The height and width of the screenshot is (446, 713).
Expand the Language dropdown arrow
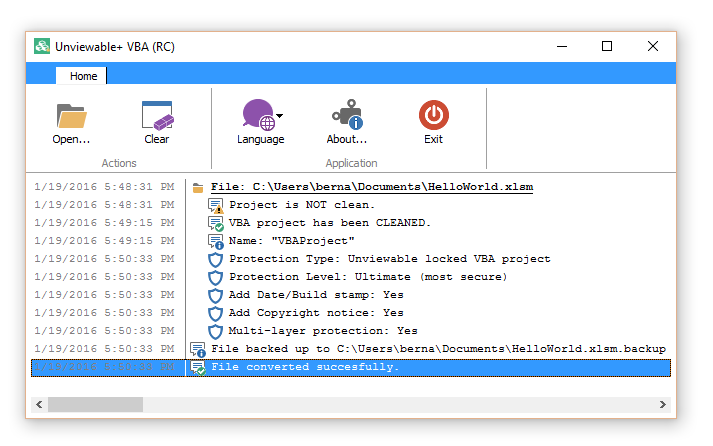point(280,115)
